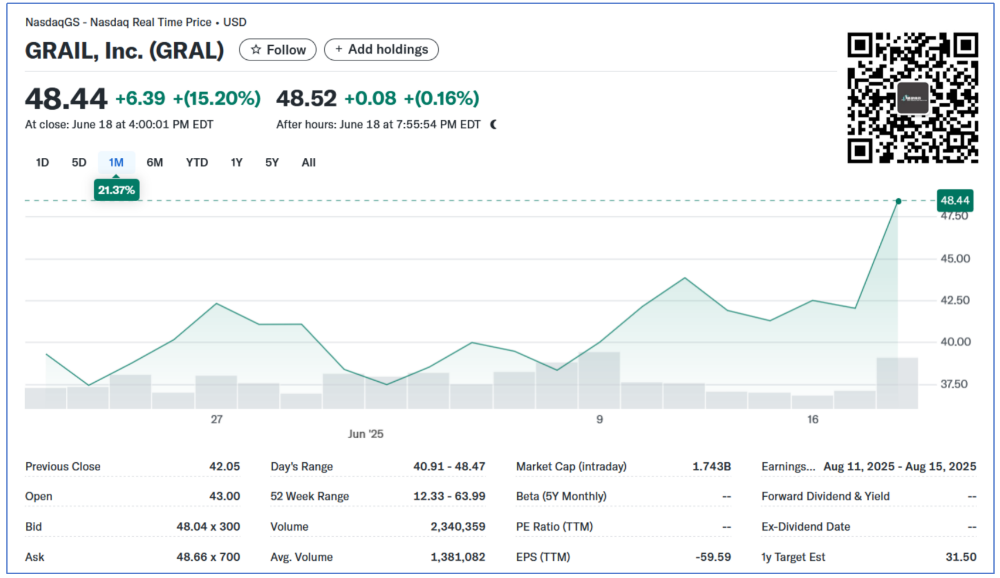Click the Market Cap (intraday) label
The width and height of the screenshot is (1000, 578).
click(571, 466)
